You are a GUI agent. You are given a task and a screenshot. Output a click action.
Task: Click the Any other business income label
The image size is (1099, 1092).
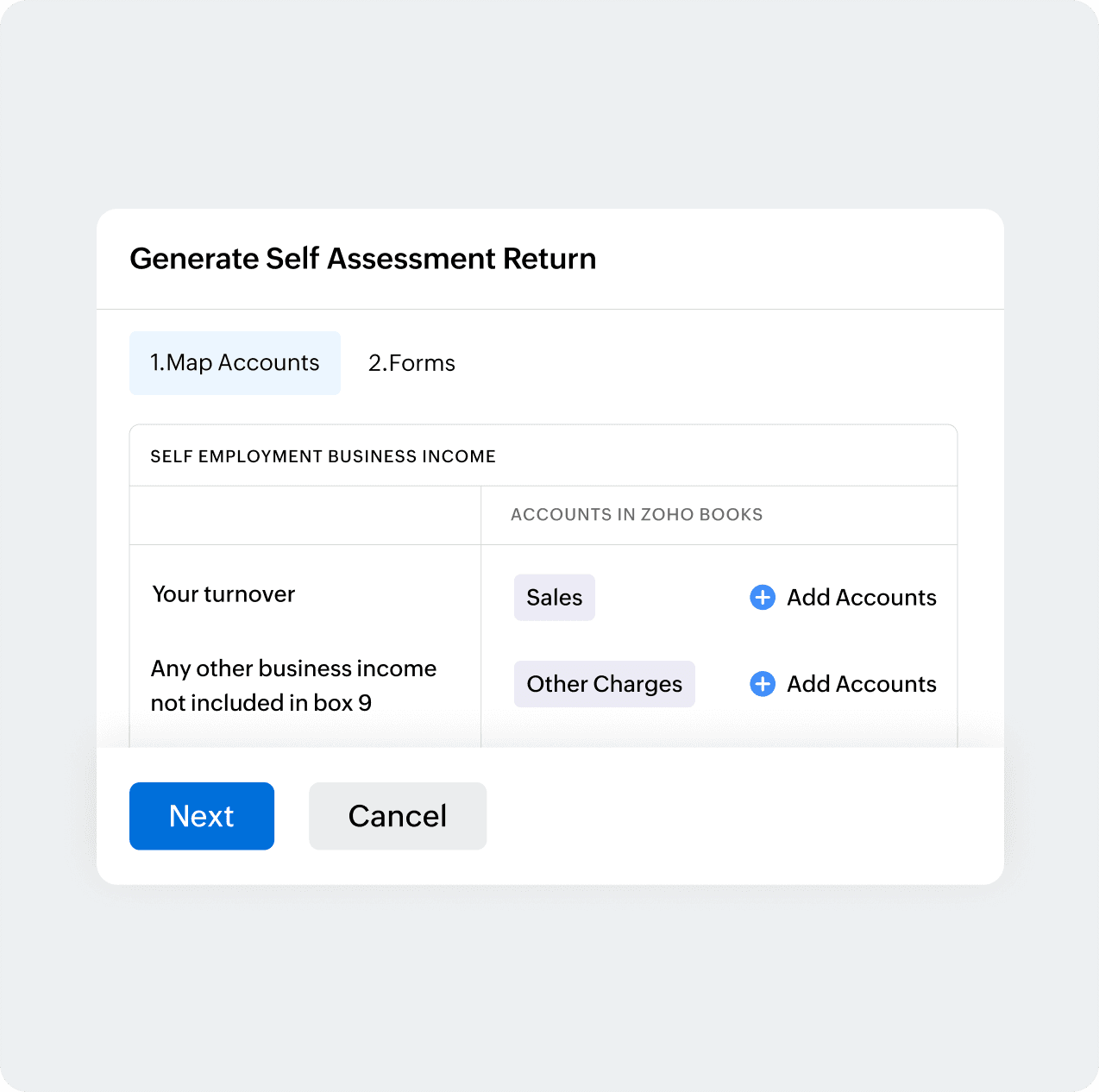(x=293, y=686)
